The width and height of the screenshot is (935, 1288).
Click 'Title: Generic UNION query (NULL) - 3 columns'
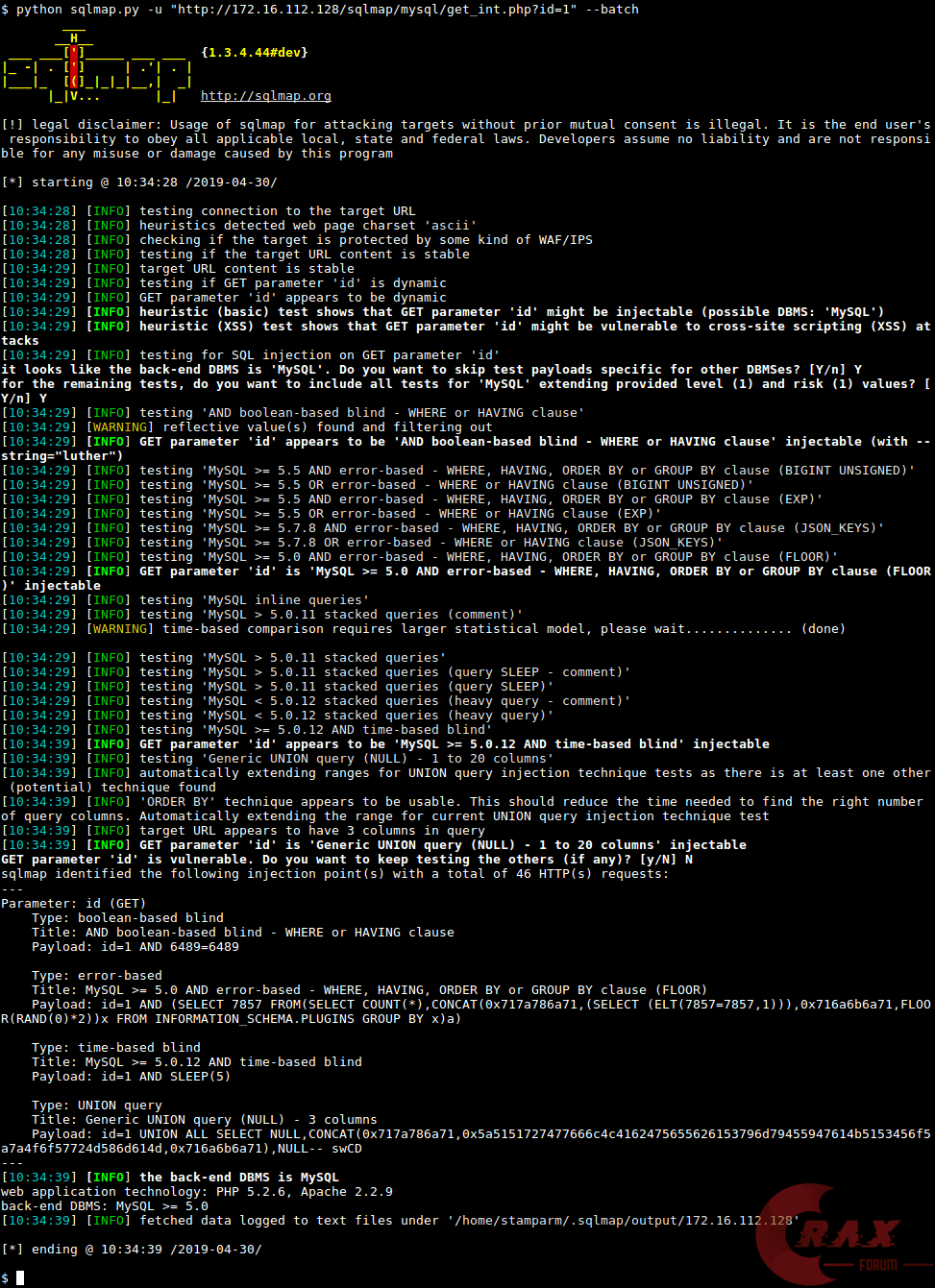(205, 1120)
